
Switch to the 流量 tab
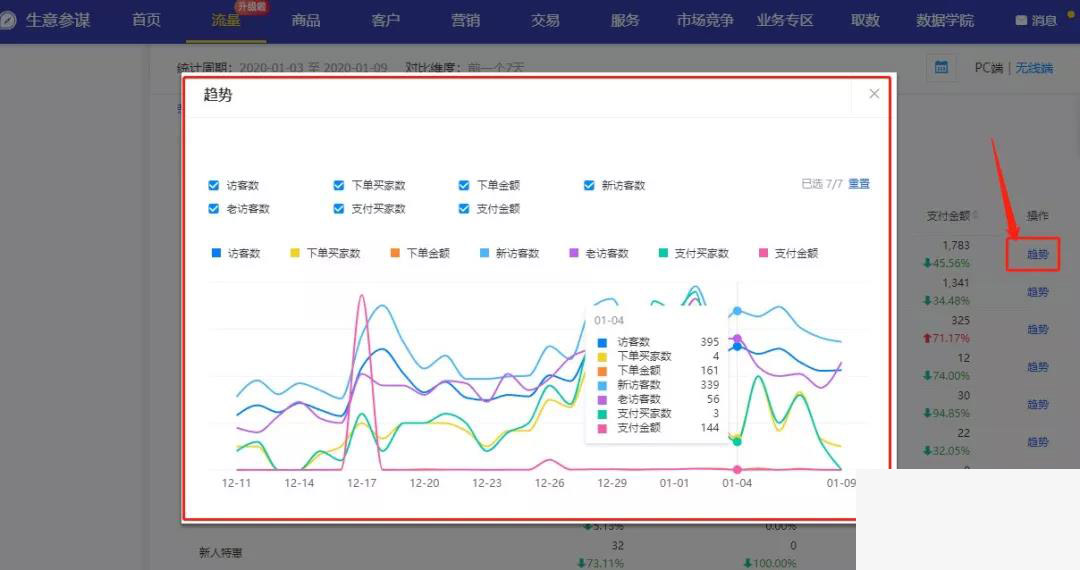226,21
